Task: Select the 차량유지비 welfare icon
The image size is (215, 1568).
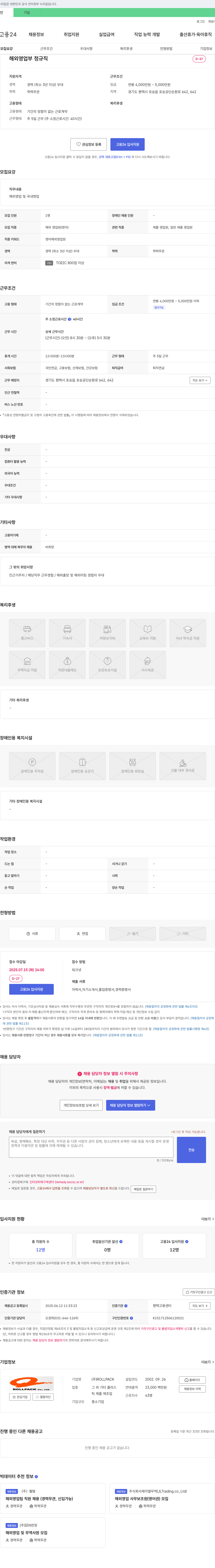Action: [x=107, y=633]
